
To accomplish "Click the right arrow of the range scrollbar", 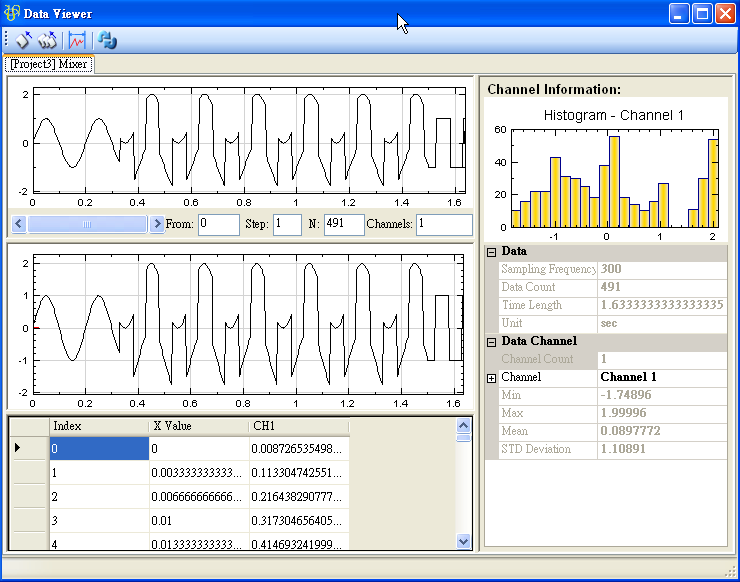I will [x=157, y=225].
